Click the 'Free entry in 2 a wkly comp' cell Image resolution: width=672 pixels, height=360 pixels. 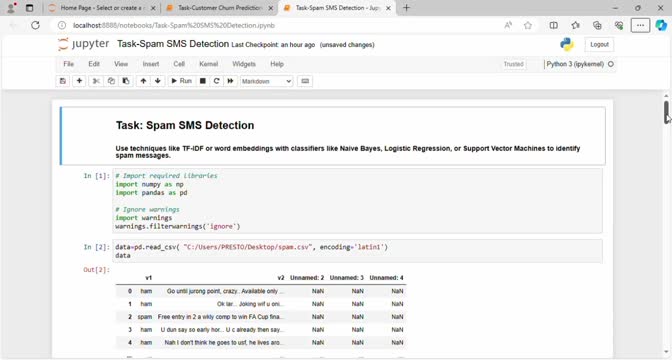pos(221,317)
